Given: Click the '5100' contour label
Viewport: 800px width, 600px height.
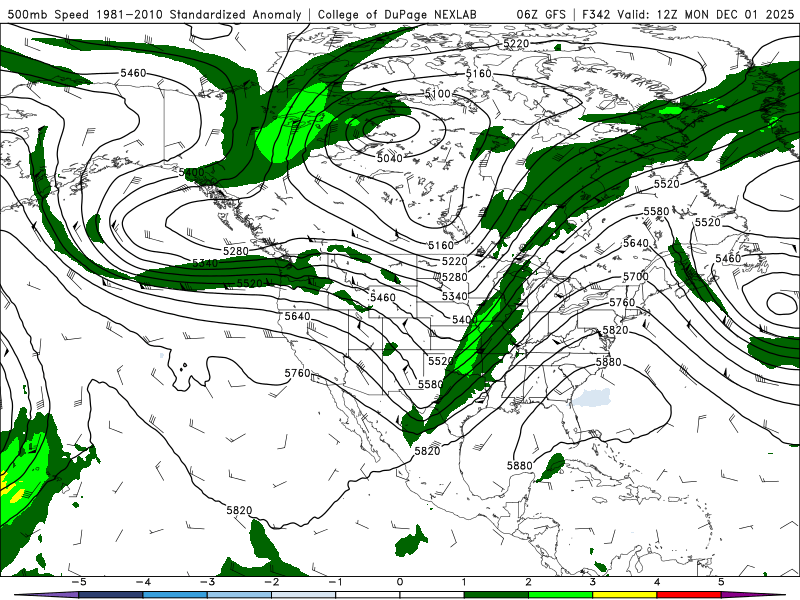Looking at the screenshot, I should [x=438, y=94].
